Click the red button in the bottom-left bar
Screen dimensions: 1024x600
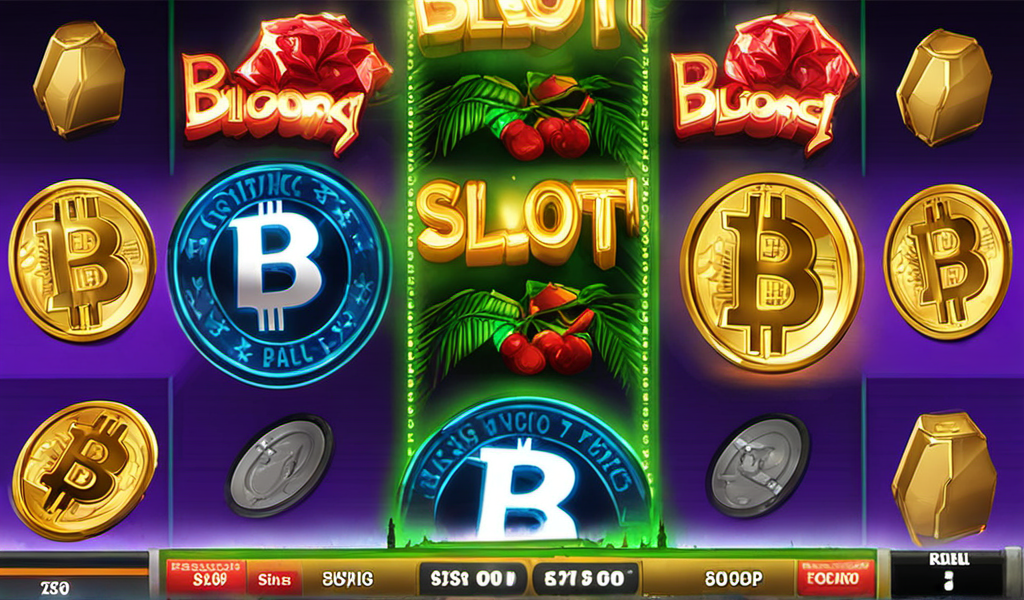coord(206,576)
